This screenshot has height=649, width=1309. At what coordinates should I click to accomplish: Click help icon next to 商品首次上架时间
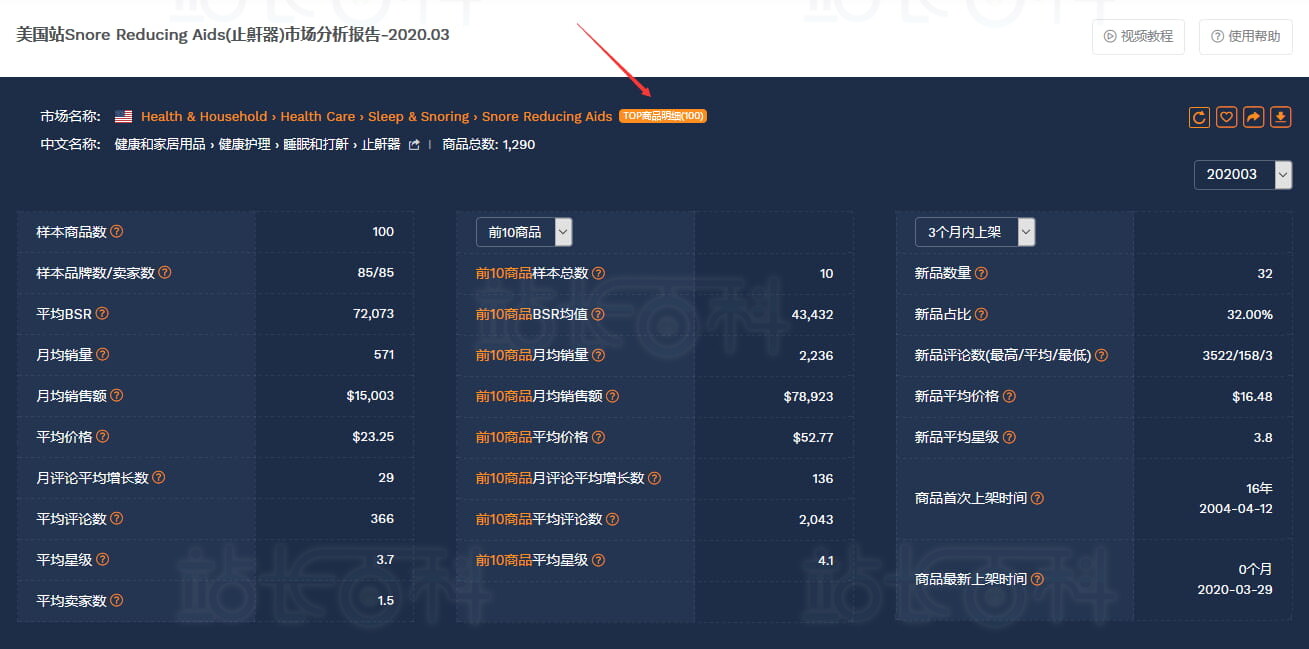[1037, 498]
